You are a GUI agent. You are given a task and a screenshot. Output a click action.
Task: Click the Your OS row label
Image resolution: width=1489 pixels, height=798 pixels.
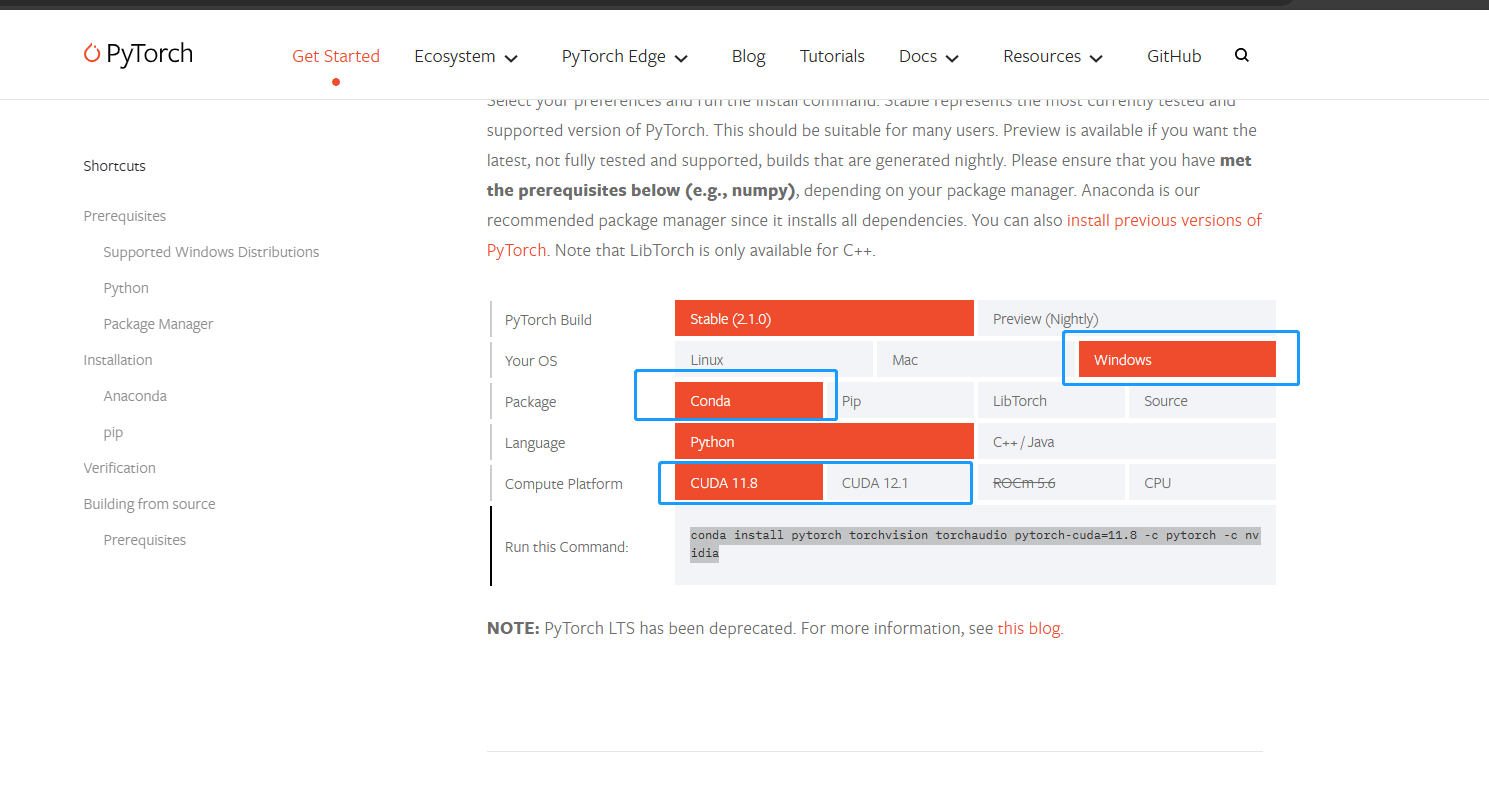pyautogui.click(x=531, y=361)
